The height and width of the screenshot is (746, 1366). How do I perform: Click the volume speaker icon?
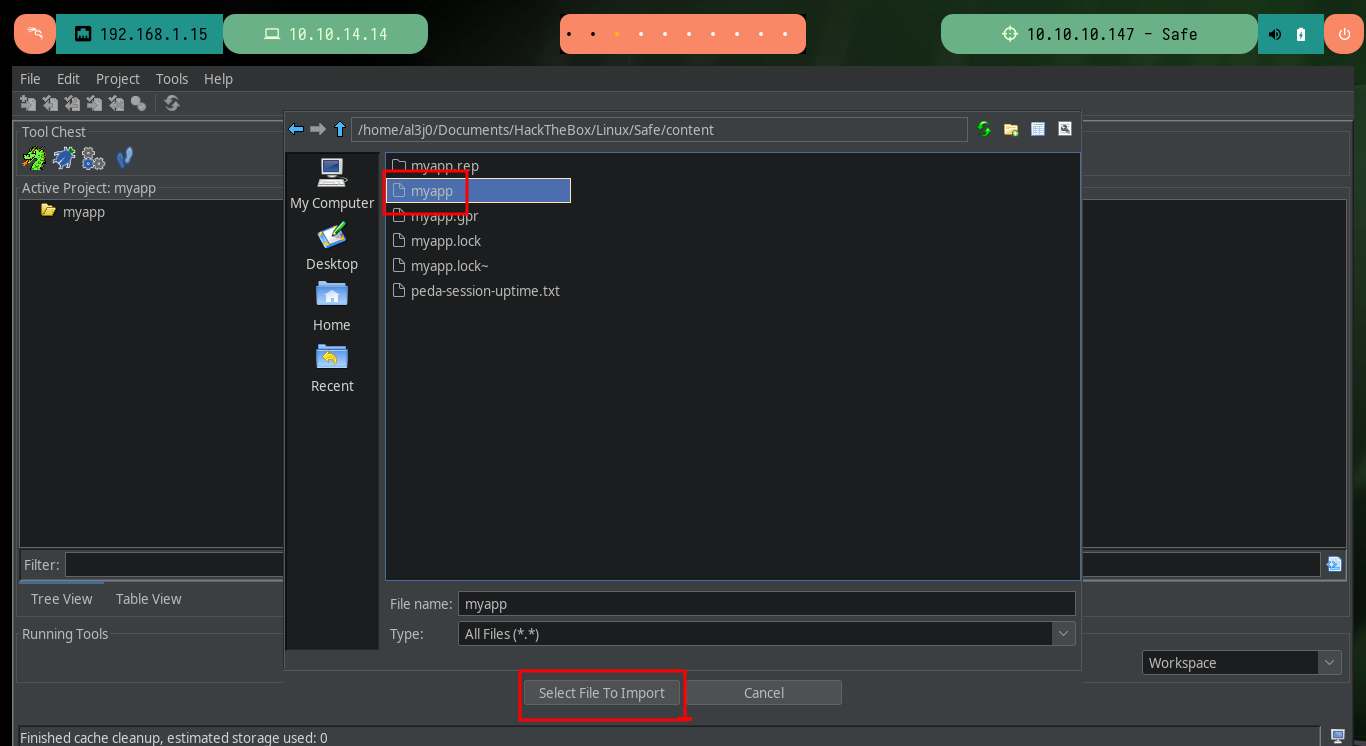tap(1275, 34)
